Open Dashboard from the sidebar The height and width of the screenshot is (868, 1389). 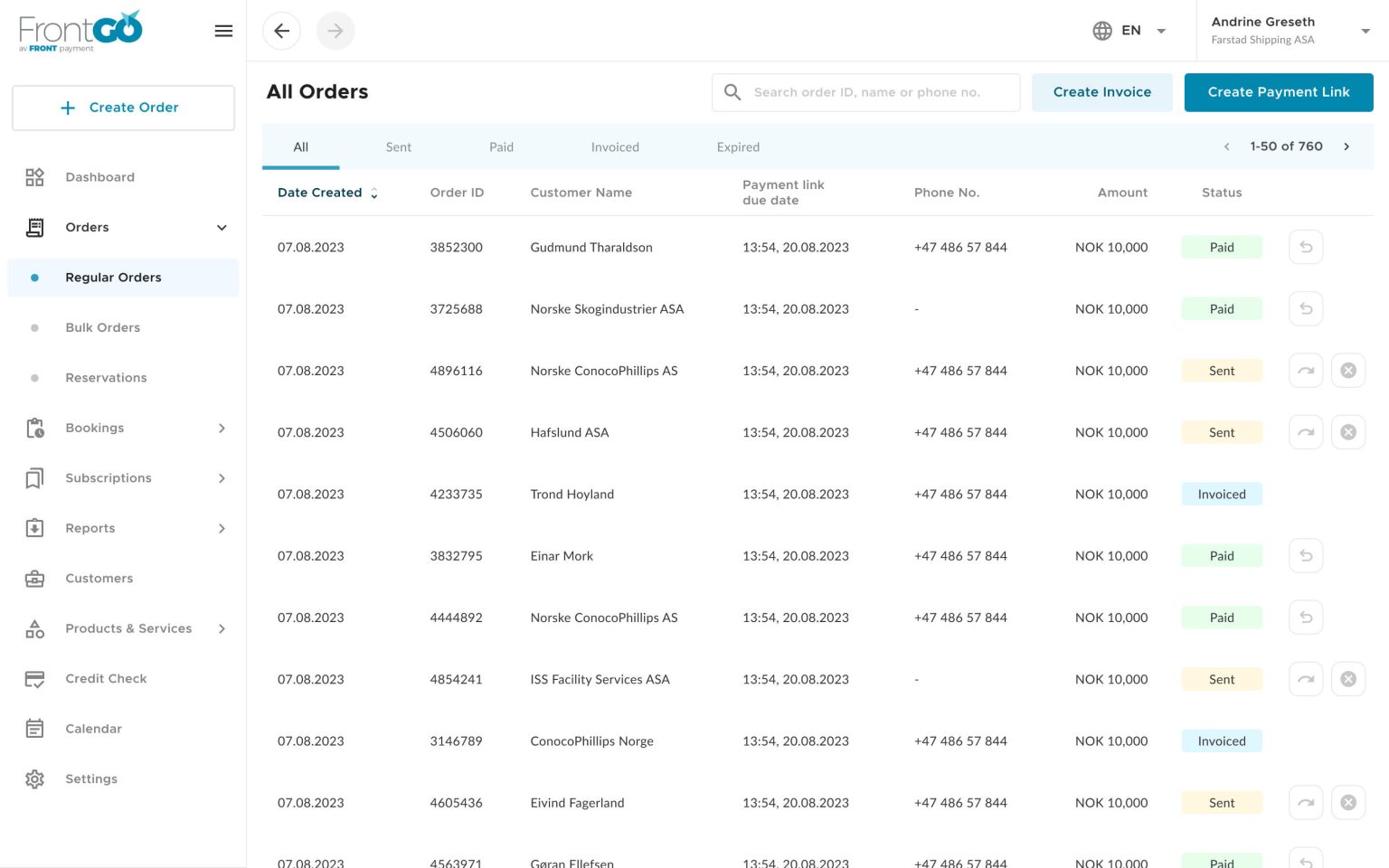point(99,177)
